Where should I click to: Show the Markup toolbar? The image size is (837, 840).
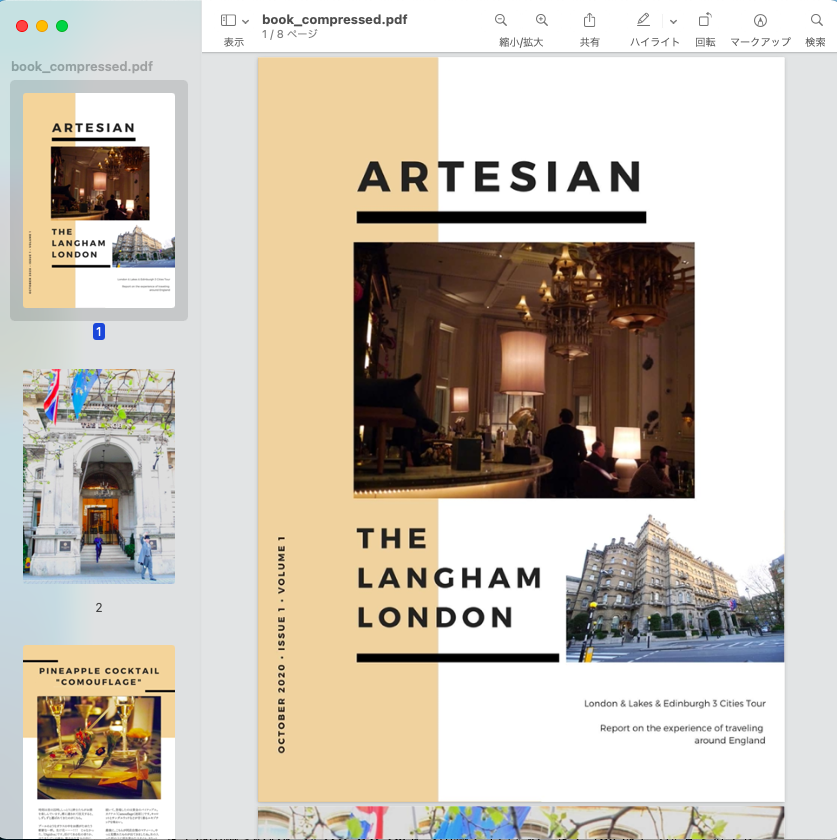760,20
